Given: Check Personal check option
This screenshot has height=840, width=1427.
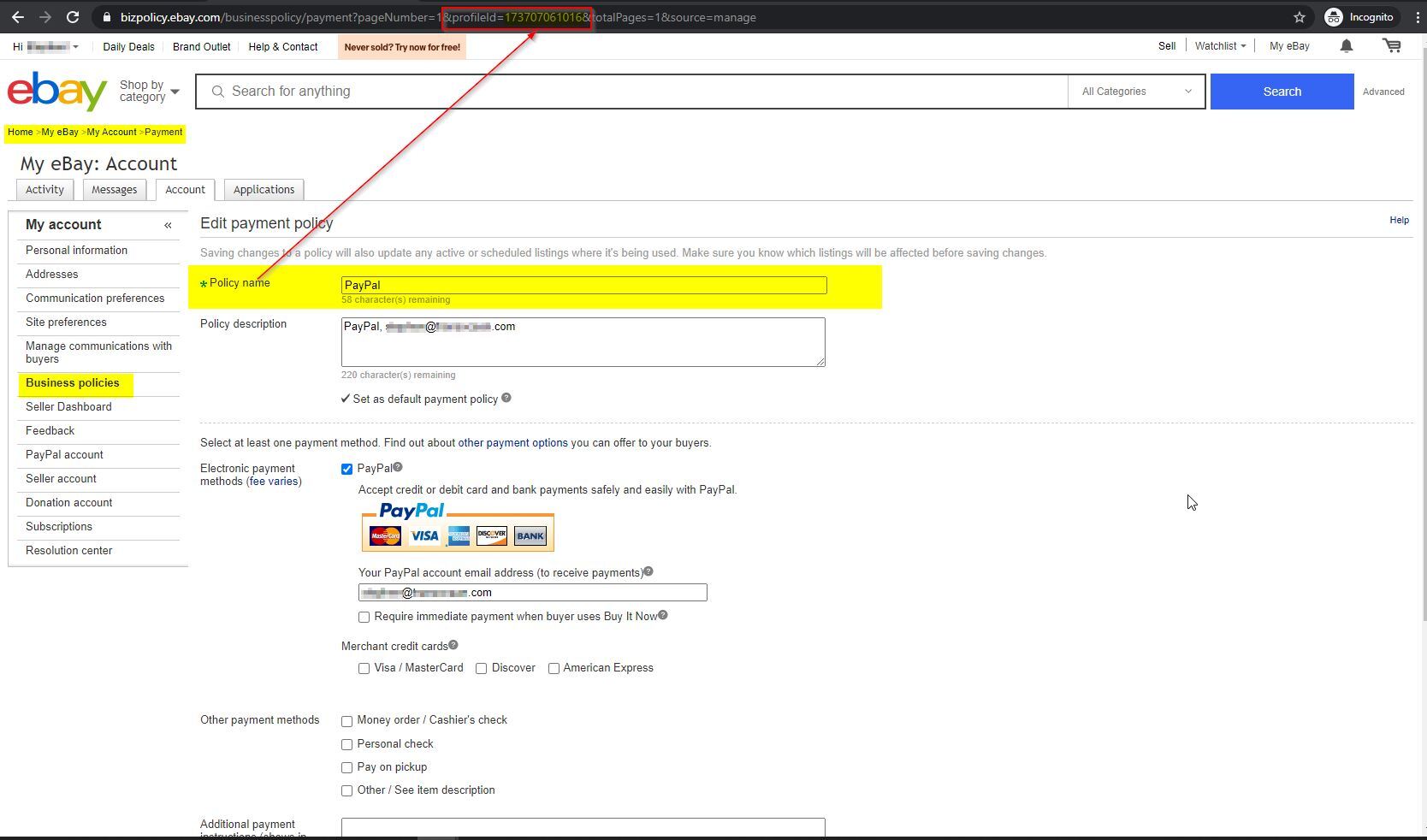Looking at the screenshot, I should click(346, 744).
